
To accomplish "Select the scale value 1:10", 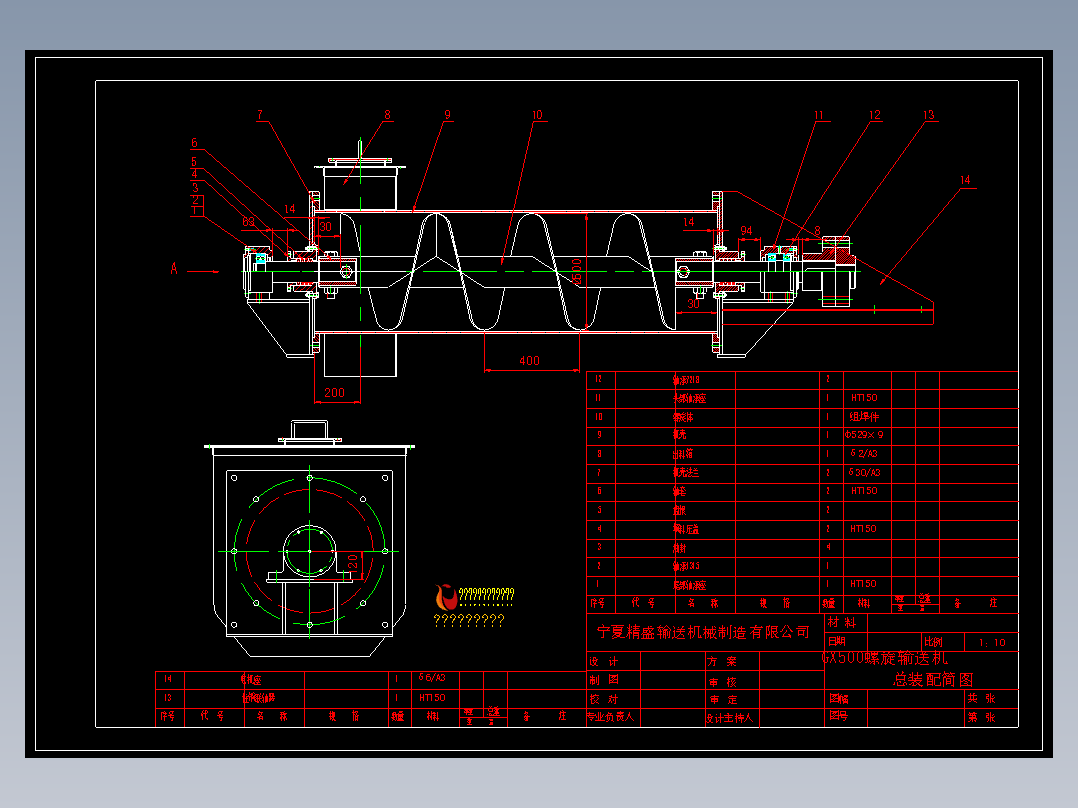I will tap(992, 642).
